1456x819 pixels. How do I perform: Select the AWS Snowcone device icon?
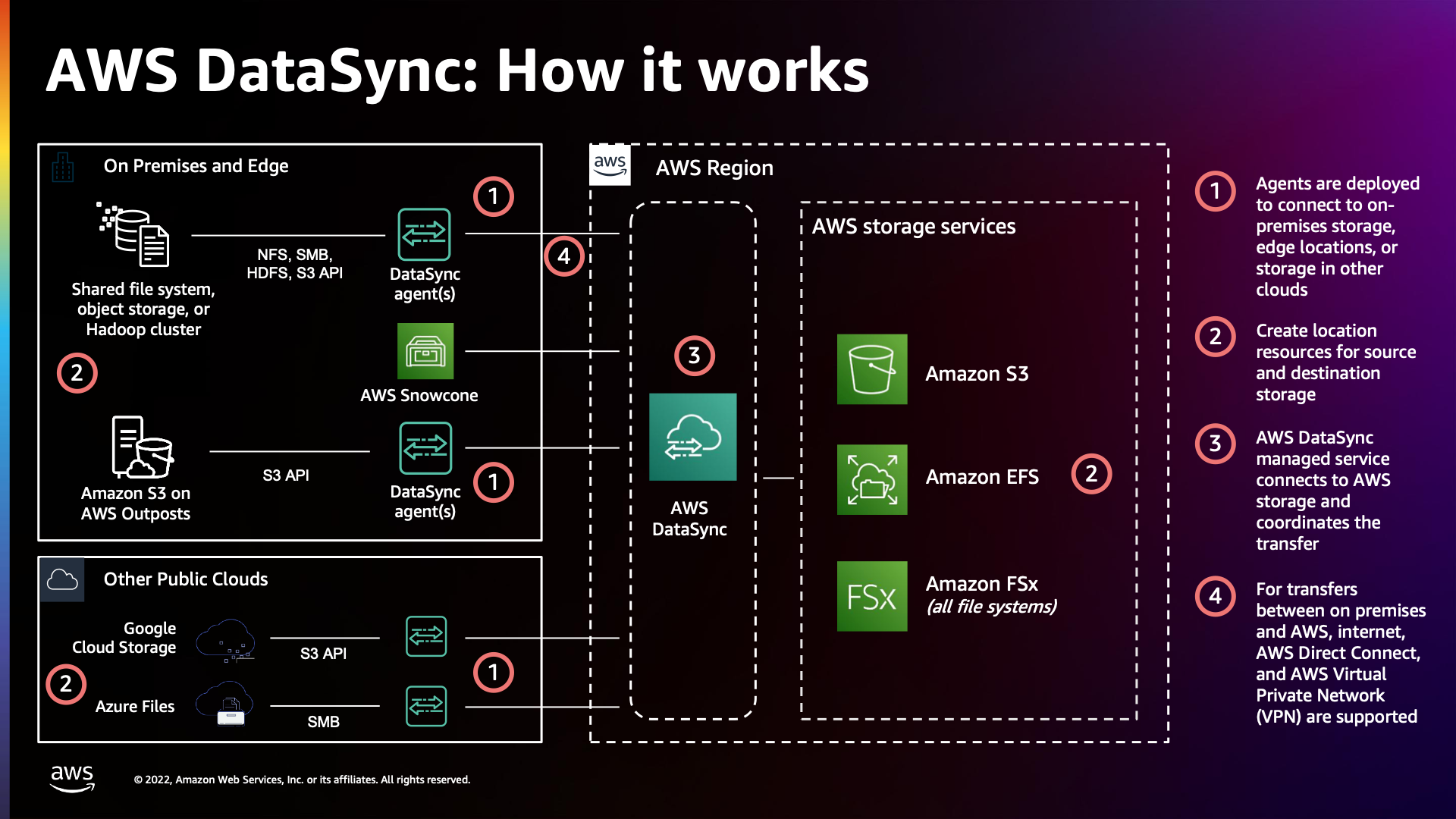425,351
